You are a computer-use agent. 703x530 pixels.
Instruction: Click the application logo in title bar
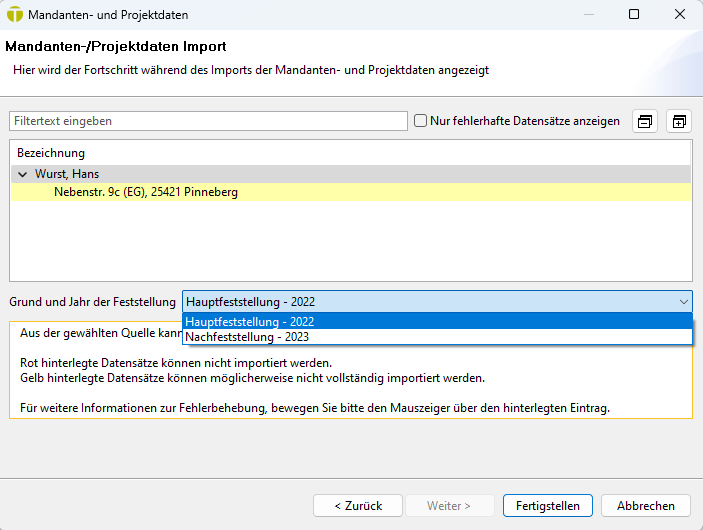click(x=15, y=15)
